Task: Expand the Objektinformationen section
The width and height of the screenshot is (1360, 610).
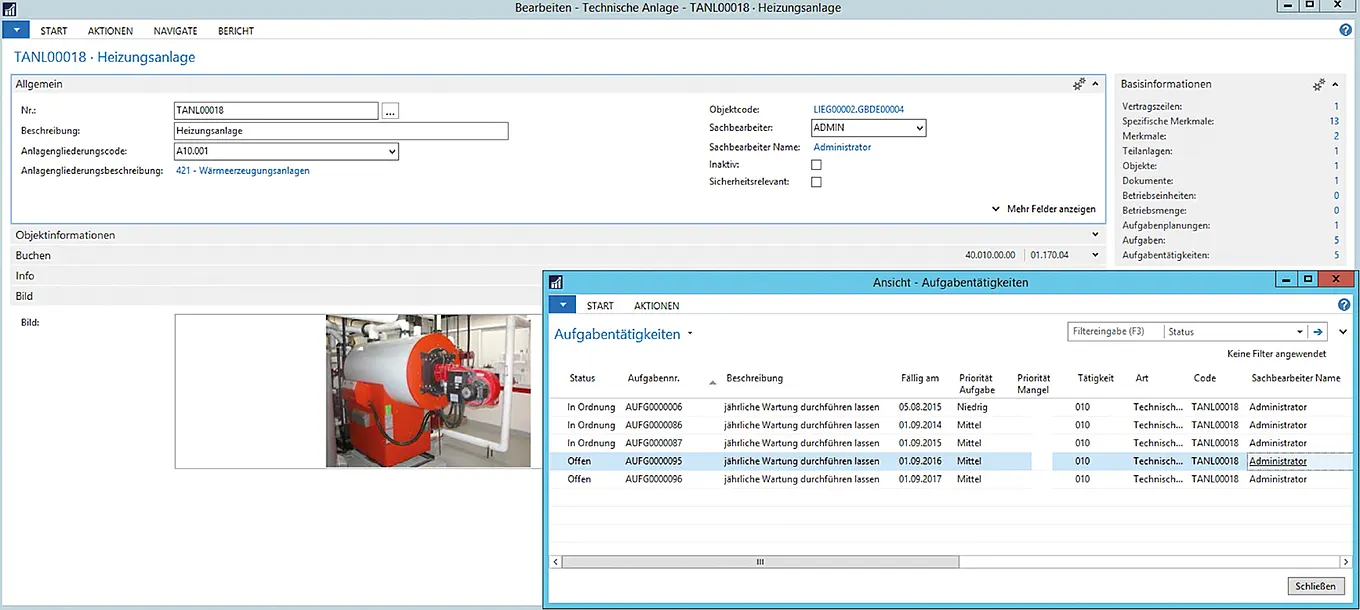Action: pyautogui.click(x=66, y=235)
